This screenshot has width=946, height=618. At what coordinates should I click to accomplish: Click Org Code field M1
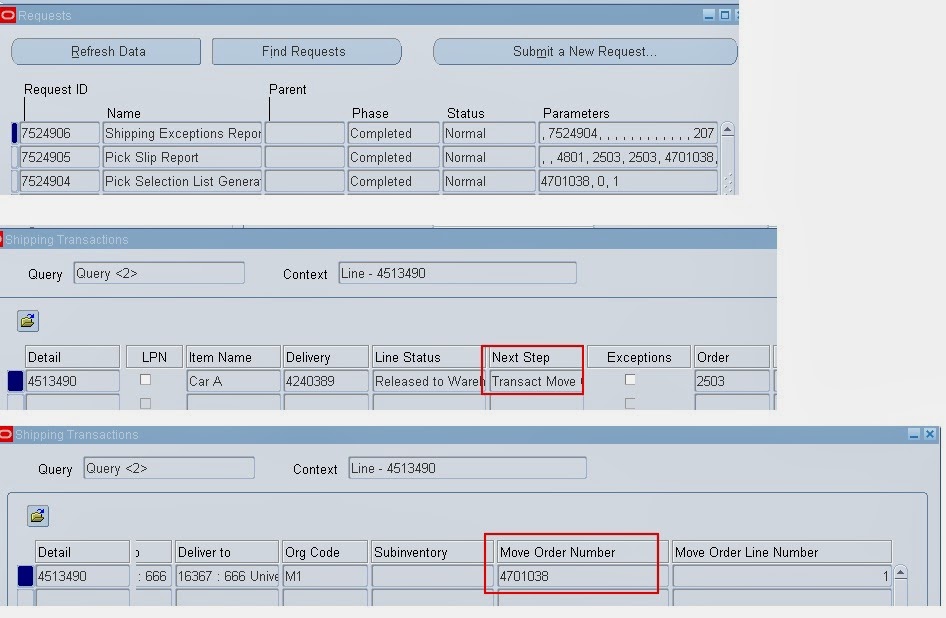[x=325, y=576]
